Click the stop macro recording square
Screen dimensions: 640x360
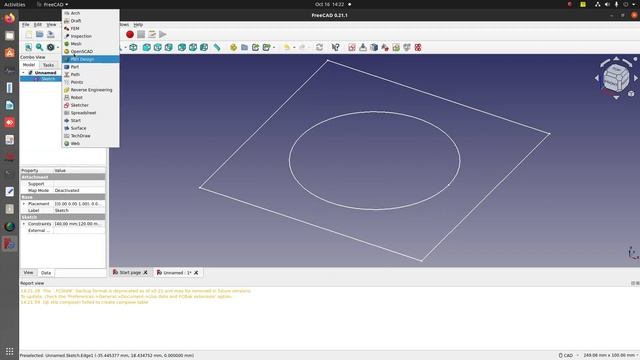coord(141,34)
